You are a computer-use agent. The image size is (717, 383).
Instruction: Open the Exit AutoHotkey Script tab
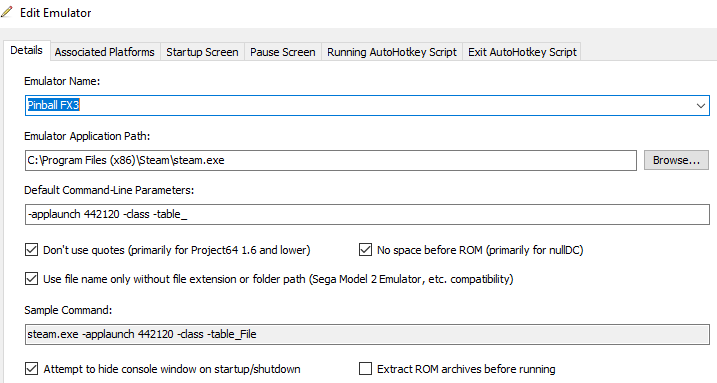point(522,52)
